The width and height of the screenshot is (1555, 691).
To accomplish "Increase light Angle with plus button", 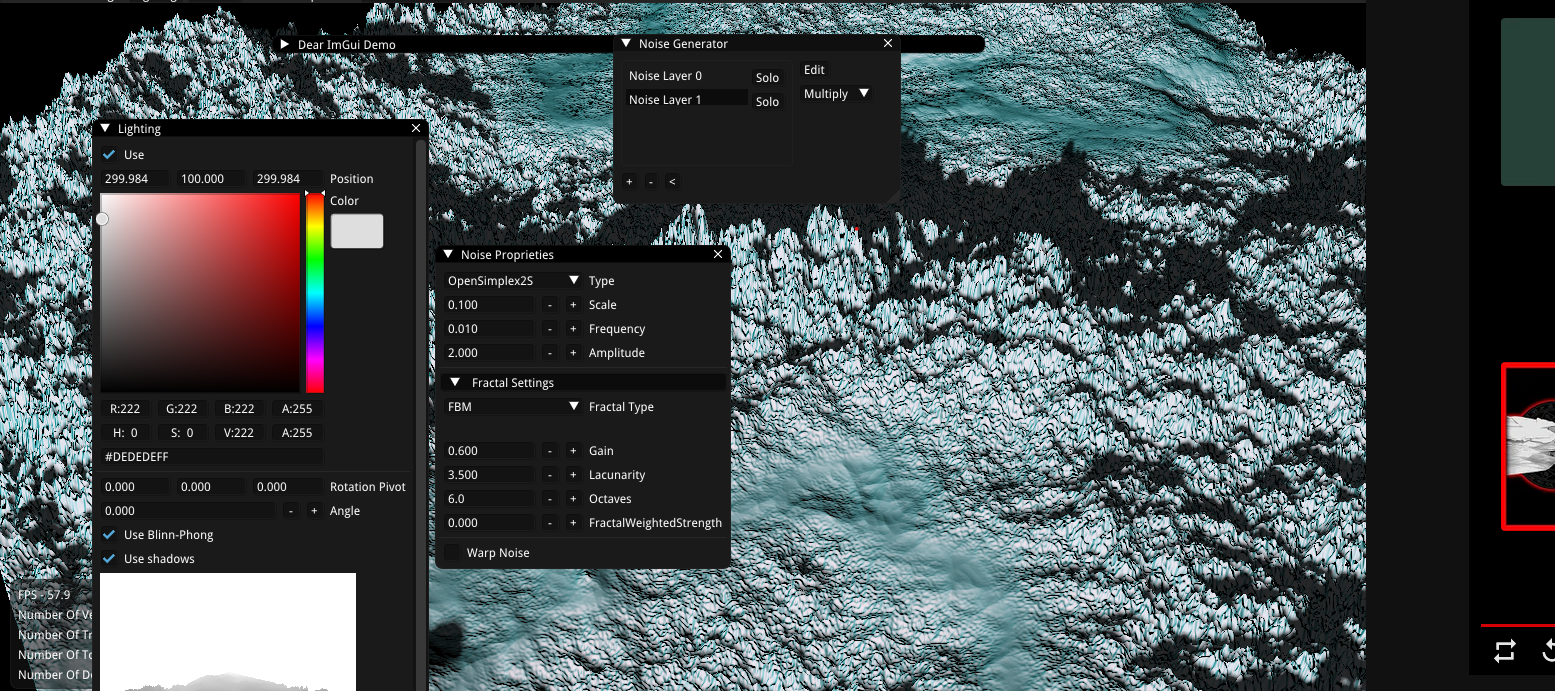I will point(313,511).
